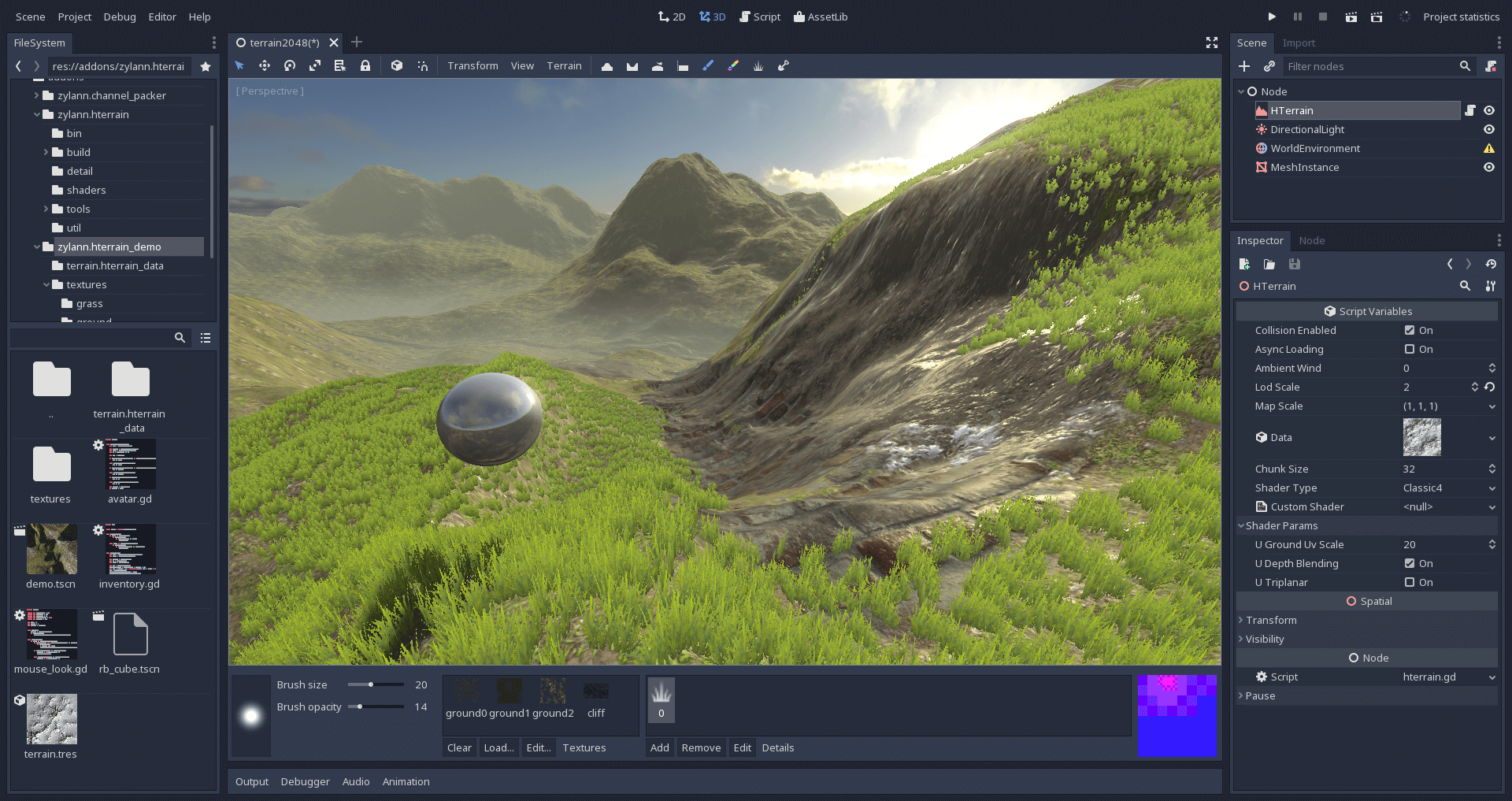Screen dimensions: 1512x801
Task: Toggle FileSystem list view mode icon
Action: (206, 338)
